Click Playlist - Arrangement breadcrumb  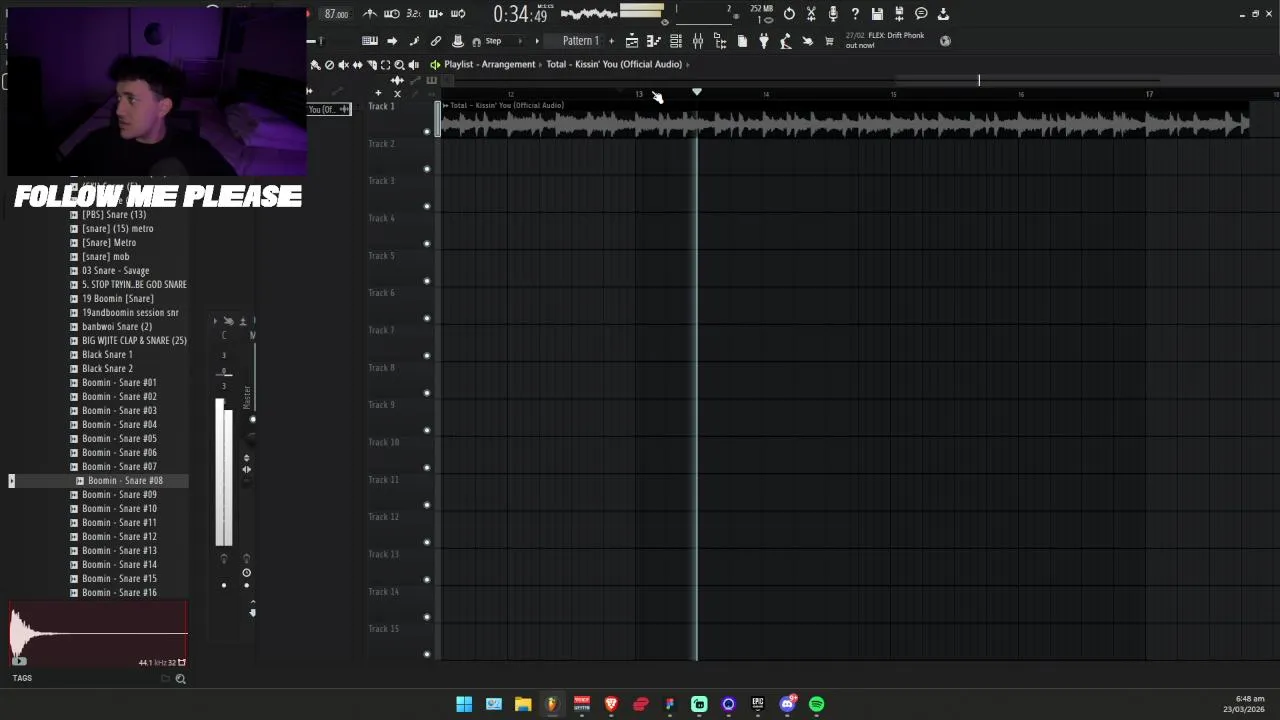click(490, 64)
